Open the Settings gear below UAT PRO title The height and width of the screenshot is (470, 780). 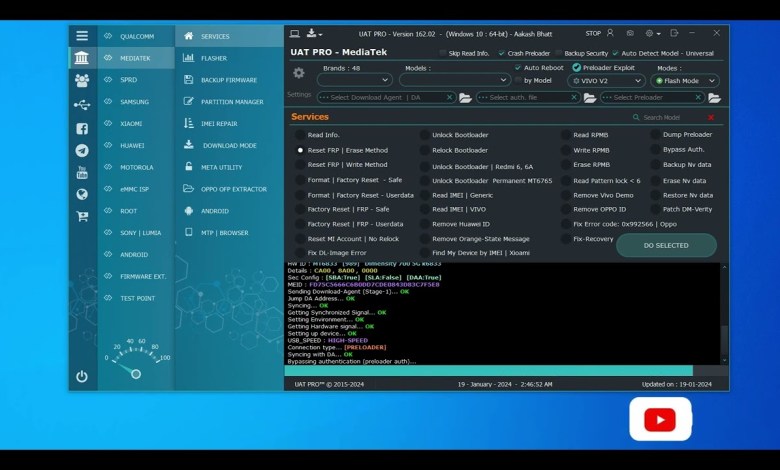298,73
